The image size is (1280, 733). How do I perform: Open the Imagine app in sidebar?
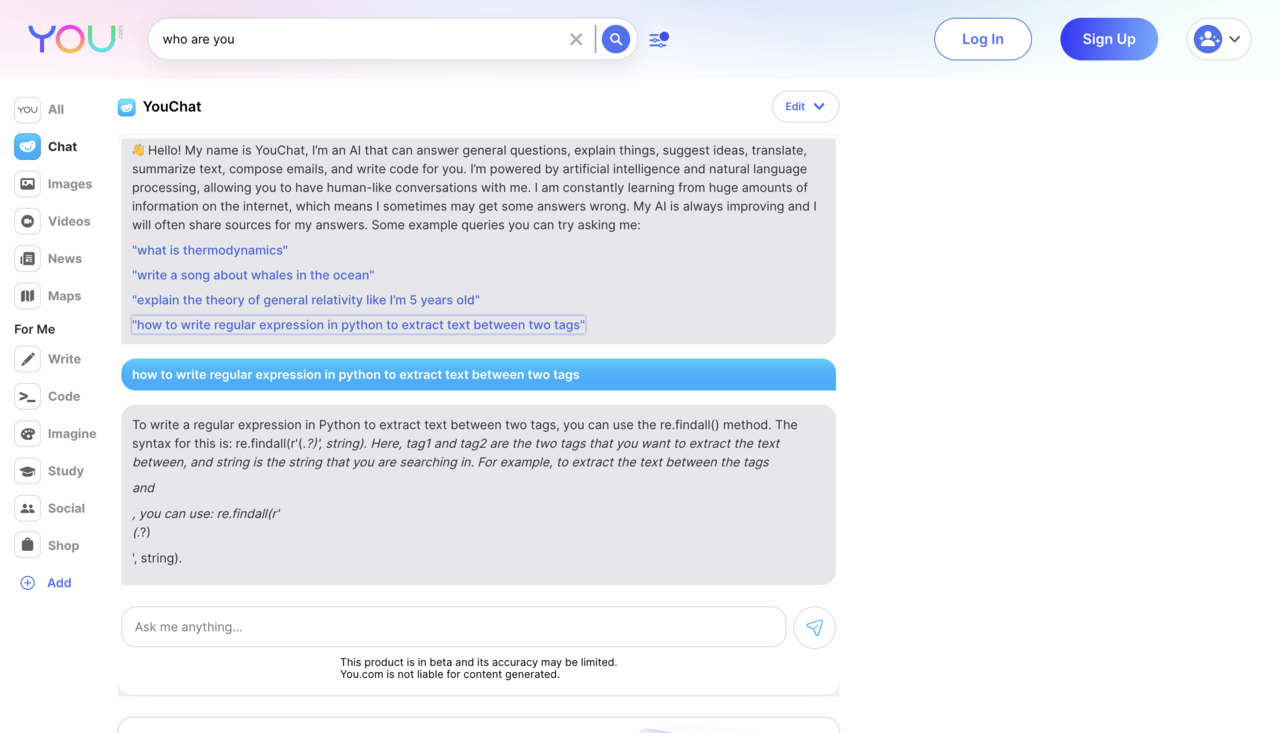point(56,433)
